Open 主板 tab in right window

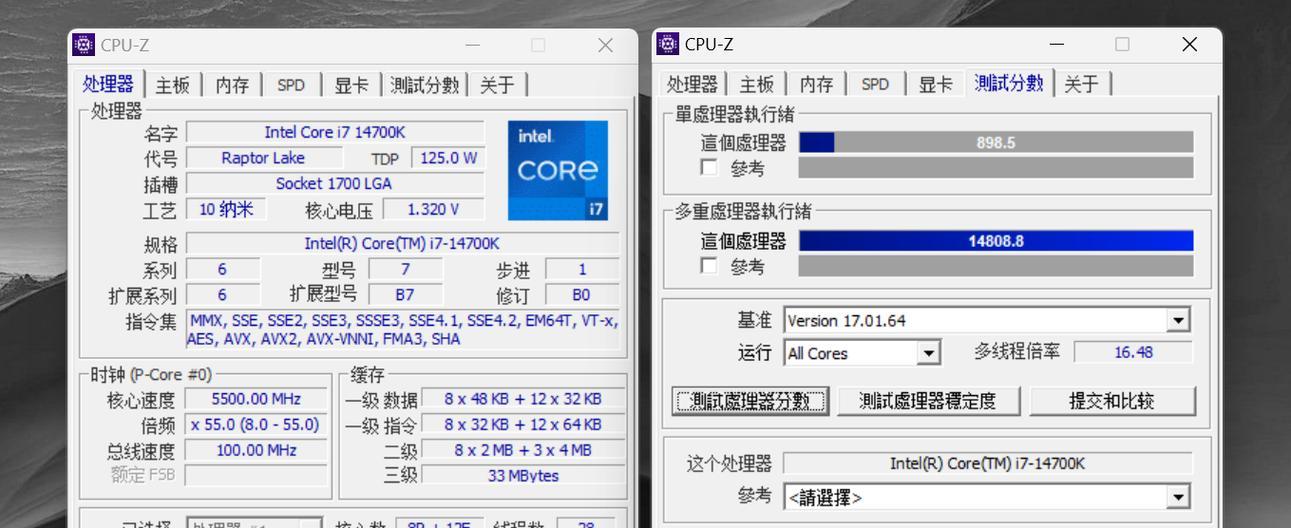[x=756, y=84]
